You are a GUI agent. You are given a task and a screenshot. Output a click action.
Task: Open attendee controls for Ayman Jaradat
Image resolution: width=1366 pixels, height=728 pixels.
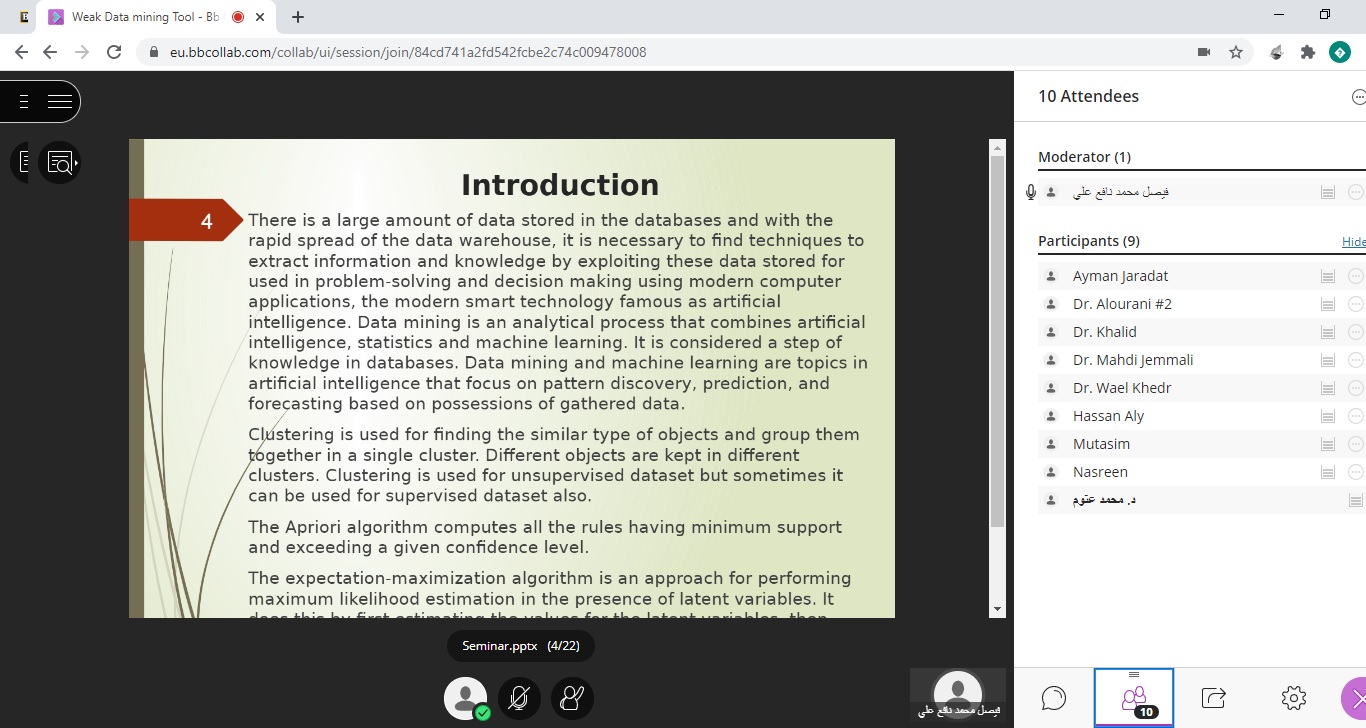tap(1356, 276)
